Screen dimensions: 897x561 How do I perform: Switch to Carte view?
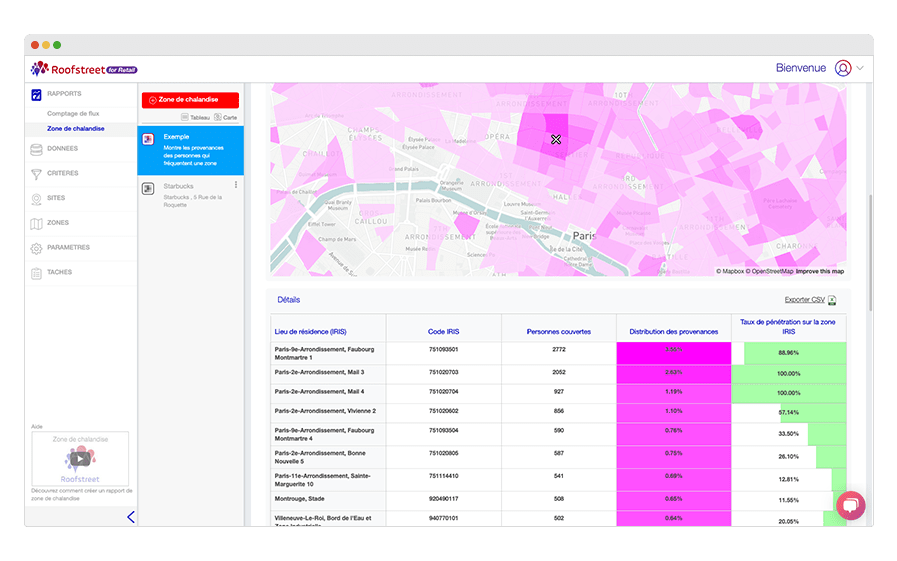coord(225,117)
